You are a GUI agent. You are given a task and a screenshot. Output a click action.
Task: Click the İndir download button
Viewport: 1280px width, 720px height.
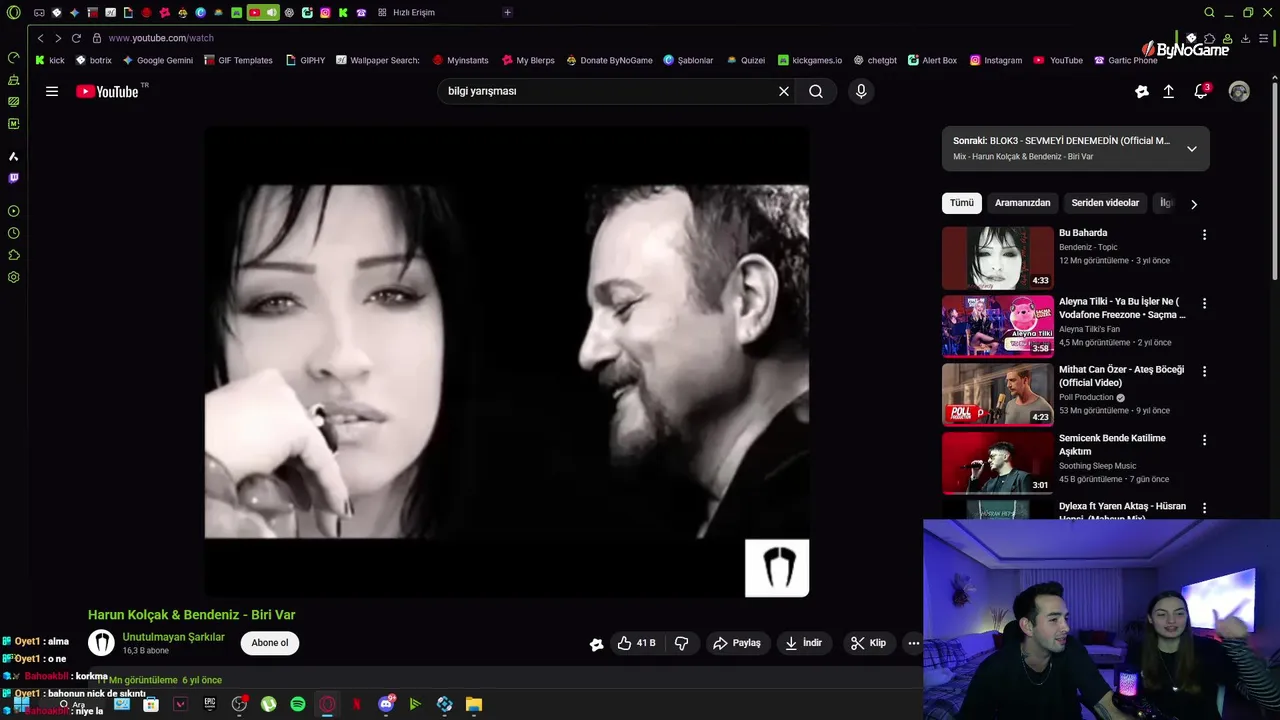(x=804, y=643)
